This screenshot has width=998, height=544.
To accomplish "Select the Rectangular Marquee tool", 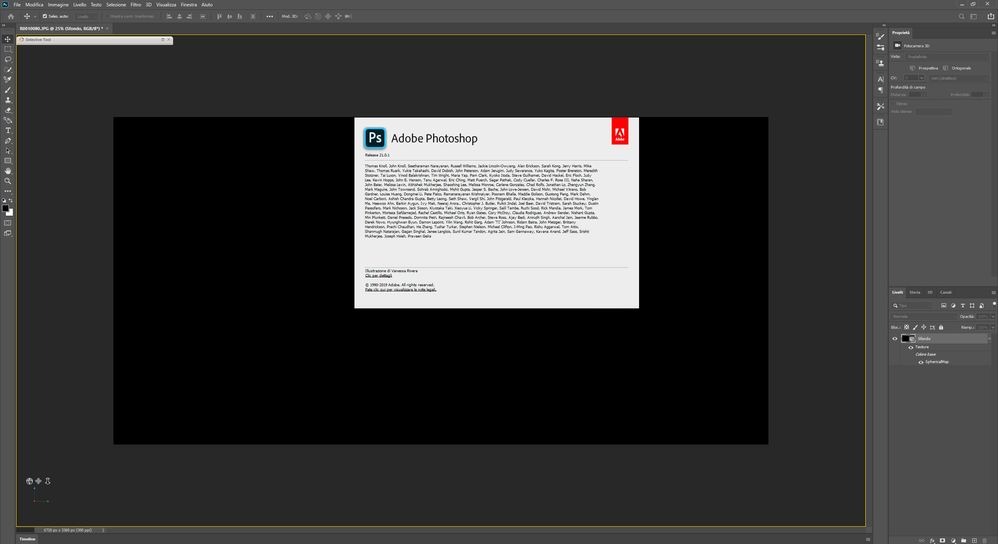I will point(8,49).
